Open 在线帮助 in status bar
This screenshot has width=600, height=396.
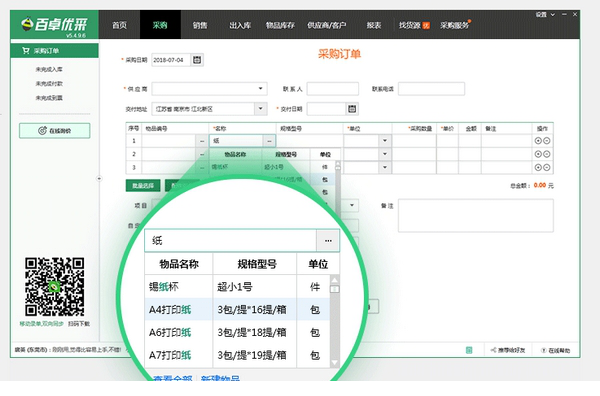tap(556, 350)
